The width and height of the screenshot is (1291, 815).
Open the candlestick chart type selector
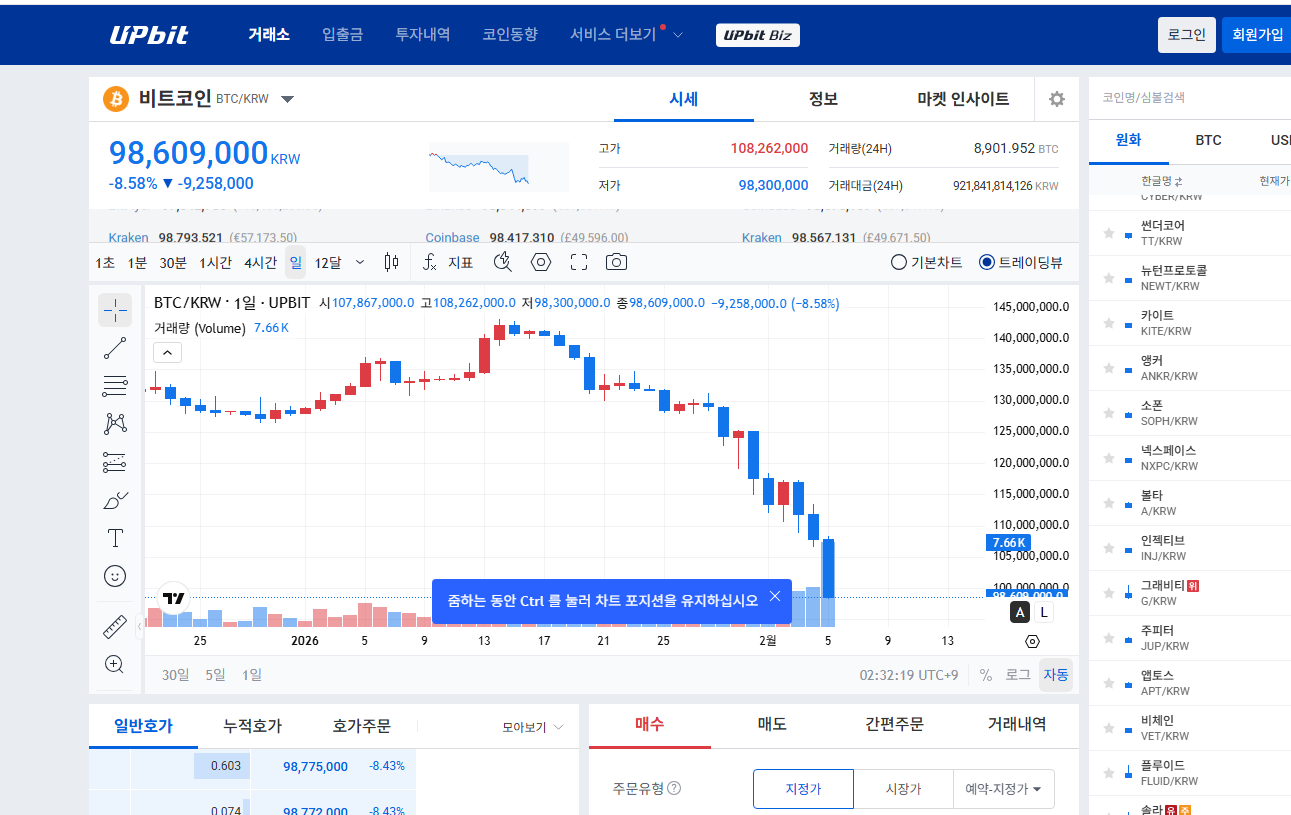pyautogui.click(x=391, y=262)
